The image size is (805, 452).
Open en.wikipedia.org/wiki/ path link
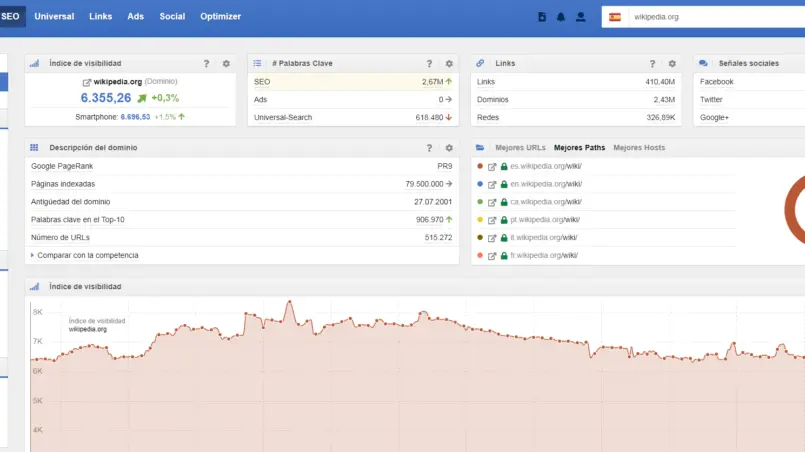click(x=546, y=184)
